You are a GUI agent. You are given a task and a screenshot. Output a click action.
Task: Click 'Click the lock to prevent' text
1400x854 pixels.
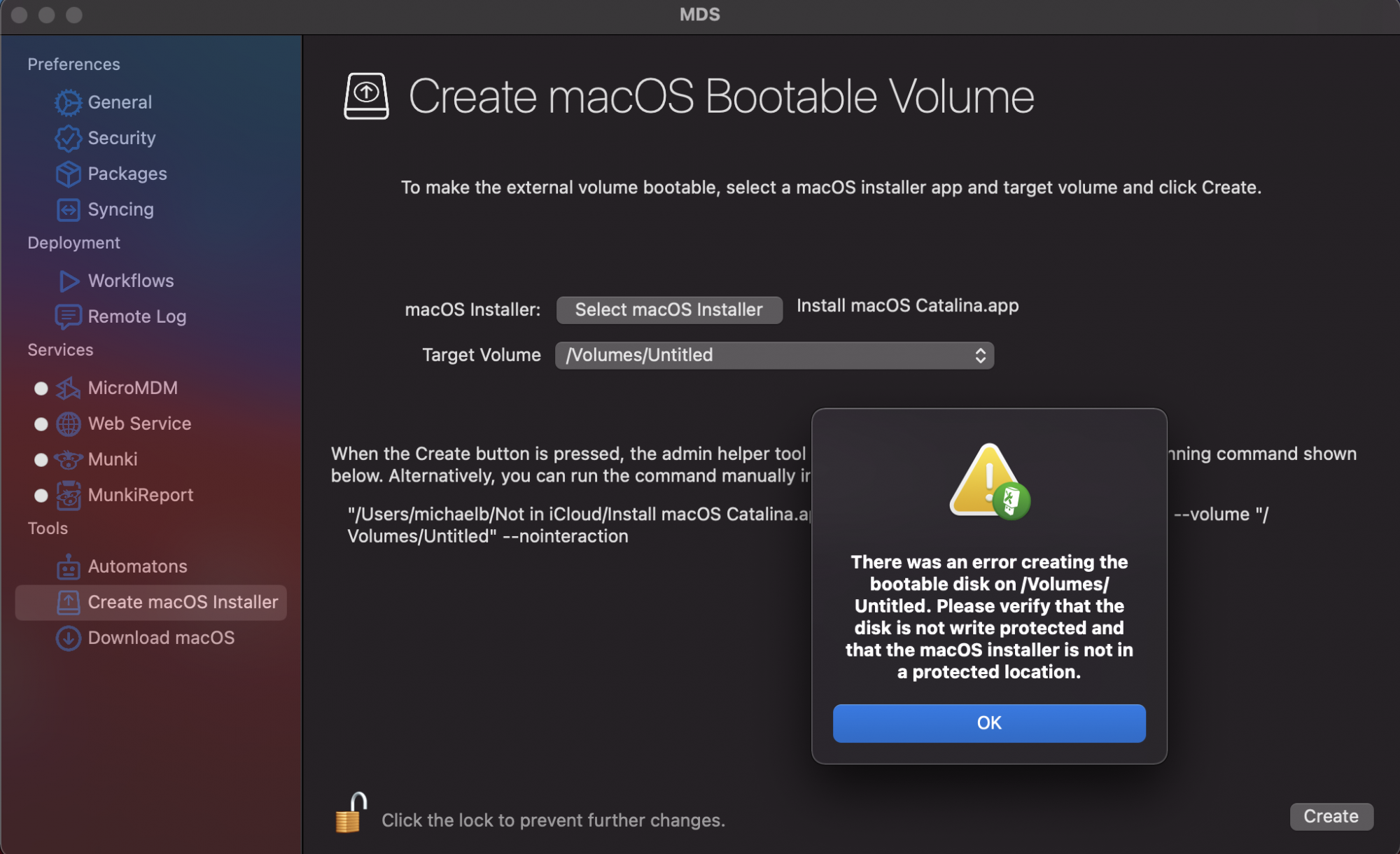[553, 820]
